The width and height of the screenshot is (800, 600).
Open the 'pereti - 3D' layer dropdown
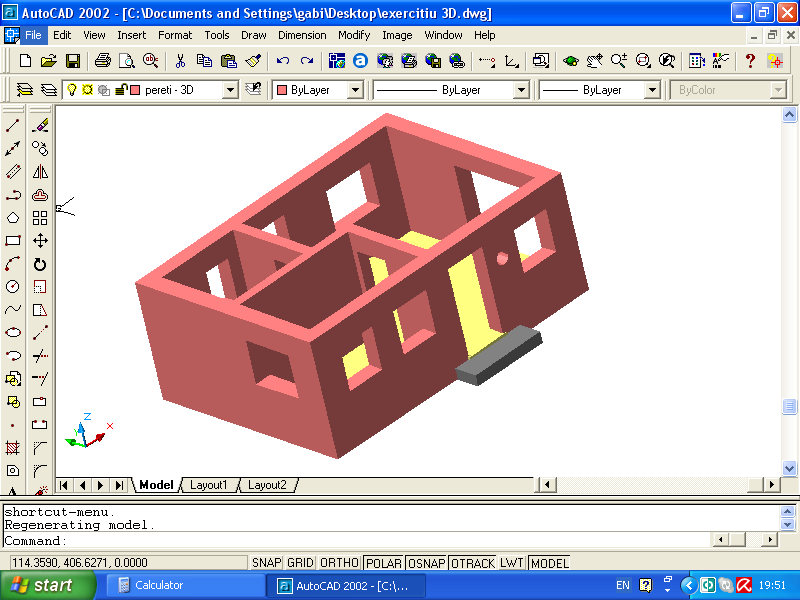(231, 90)
